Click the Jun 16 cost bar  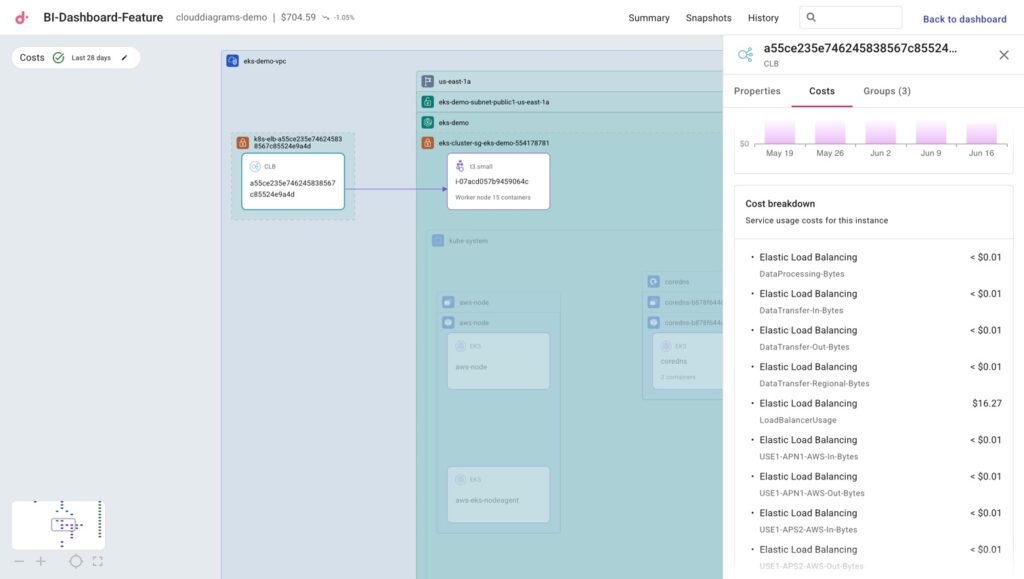(982, 133)
